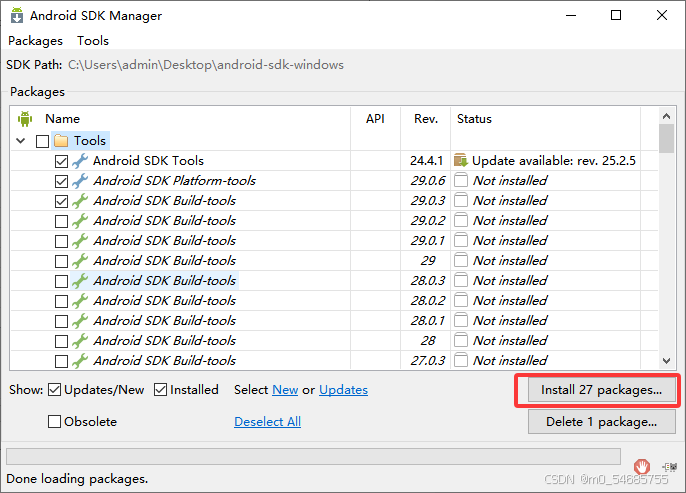
Task: Toggle the Tools folder checkbox
Action: (42, 142)
